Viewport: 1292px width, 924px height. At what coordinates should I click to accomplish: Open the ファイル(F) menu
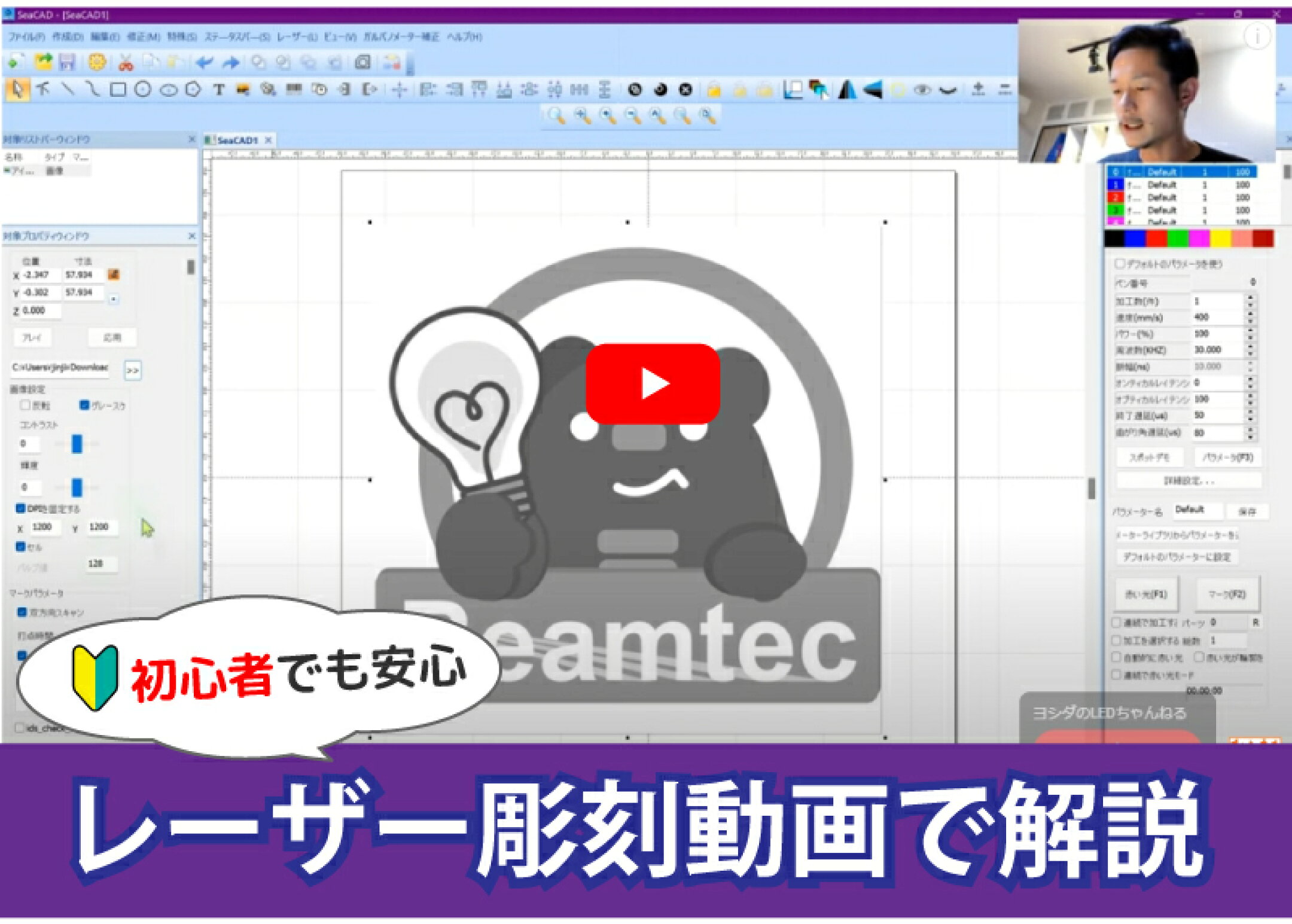tap(27, 37)
